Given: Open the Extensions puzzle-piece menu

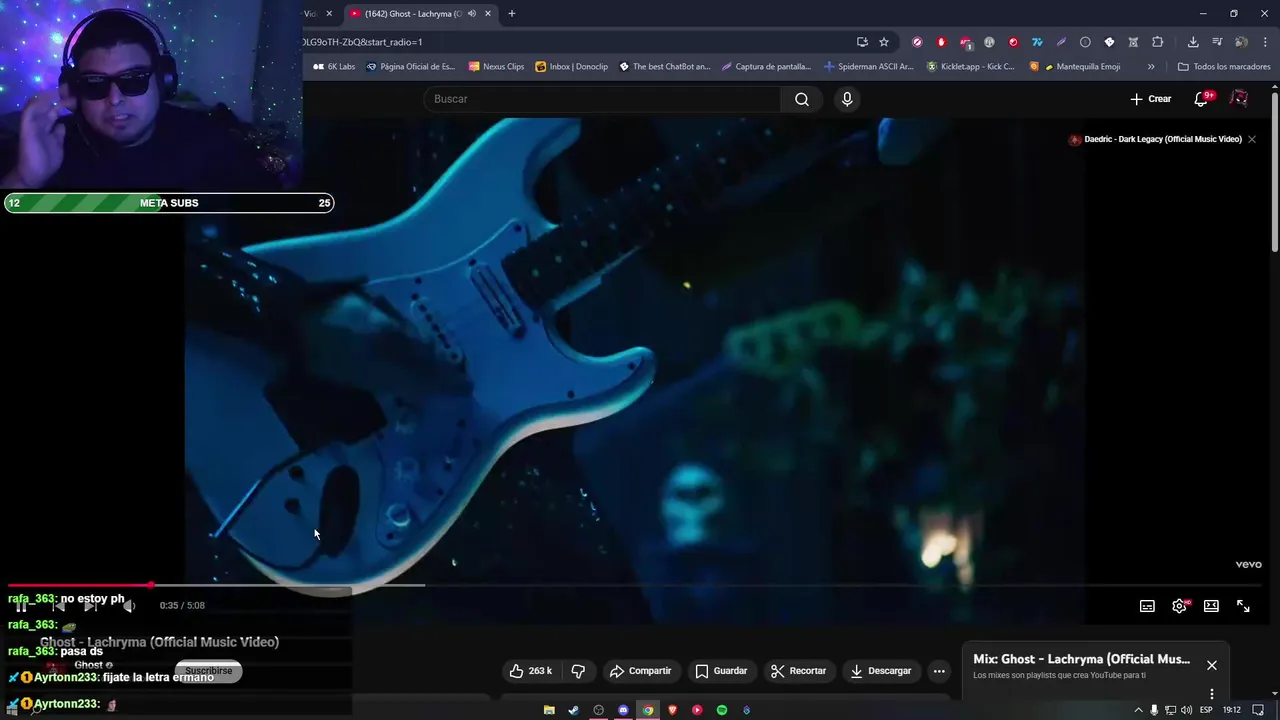Looking at the screenshot, I should [1158, 42].
